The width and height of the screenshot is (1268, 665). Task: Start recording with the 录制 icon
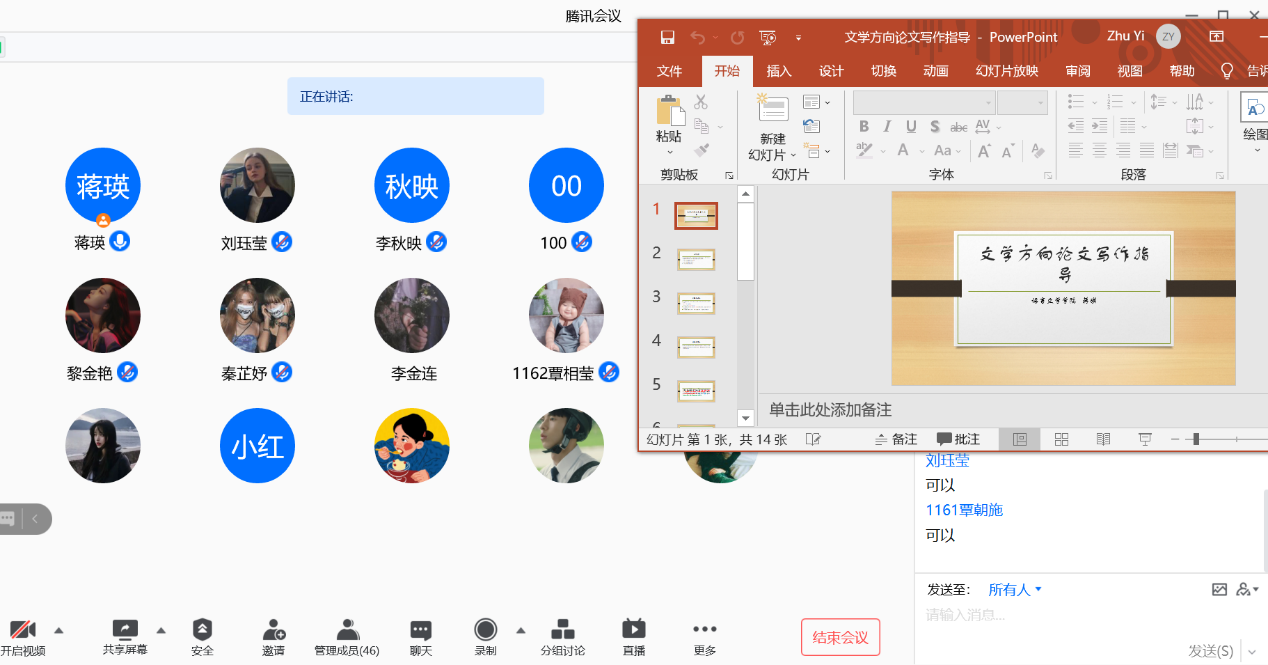[485, 629]
